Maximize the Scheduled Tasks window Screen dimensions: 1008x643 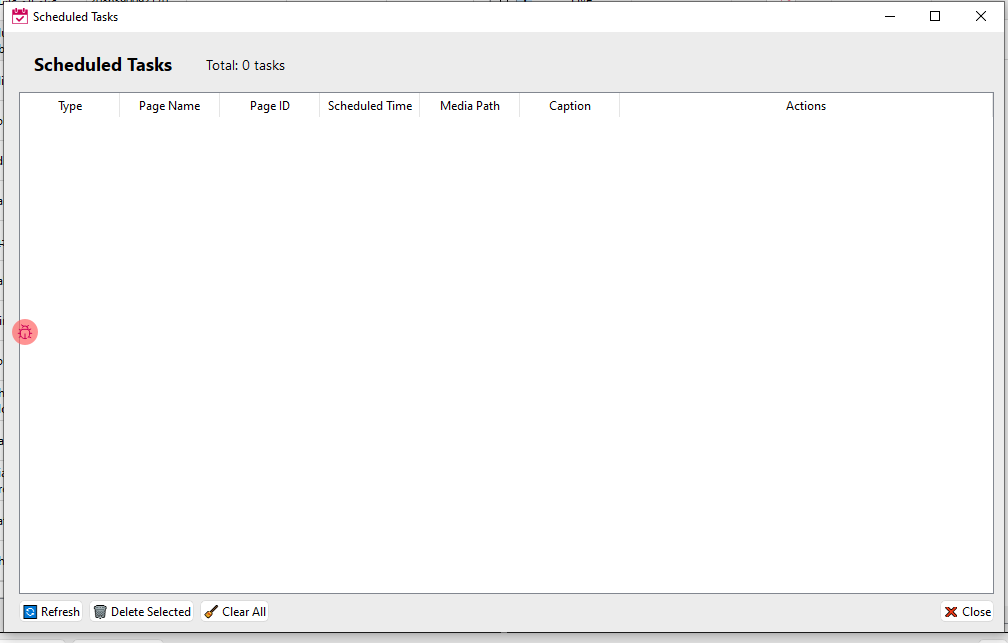tap(935, 16)
